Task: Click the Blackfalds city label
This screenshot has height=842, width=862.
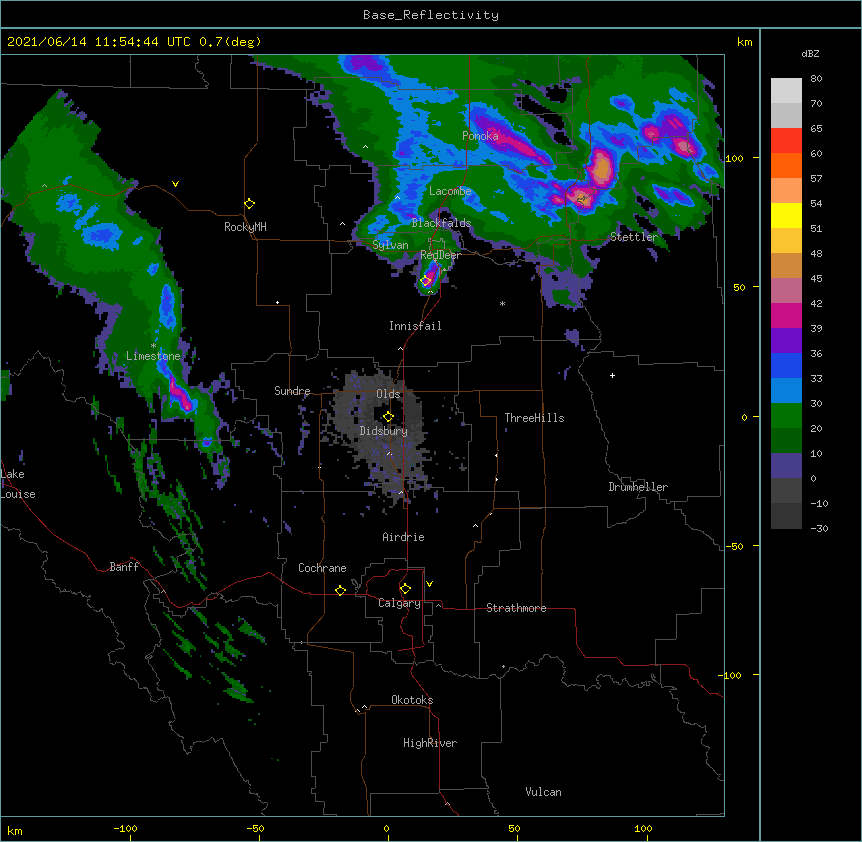Action: pos(441,223)
